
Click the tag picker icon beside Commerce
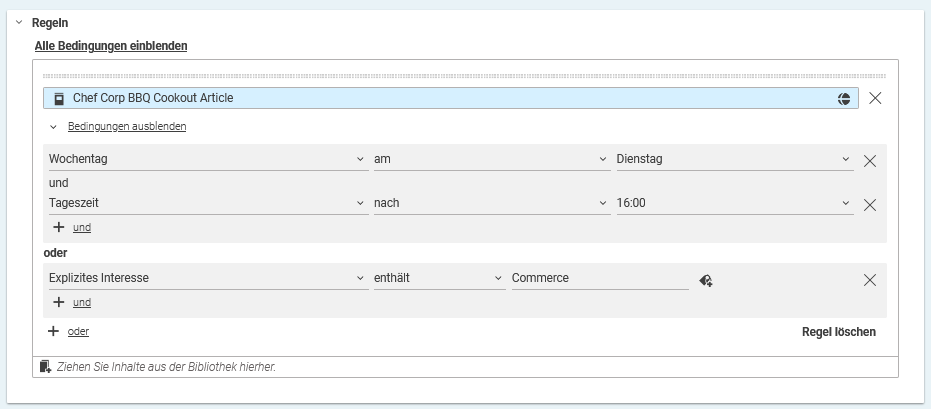706,280
